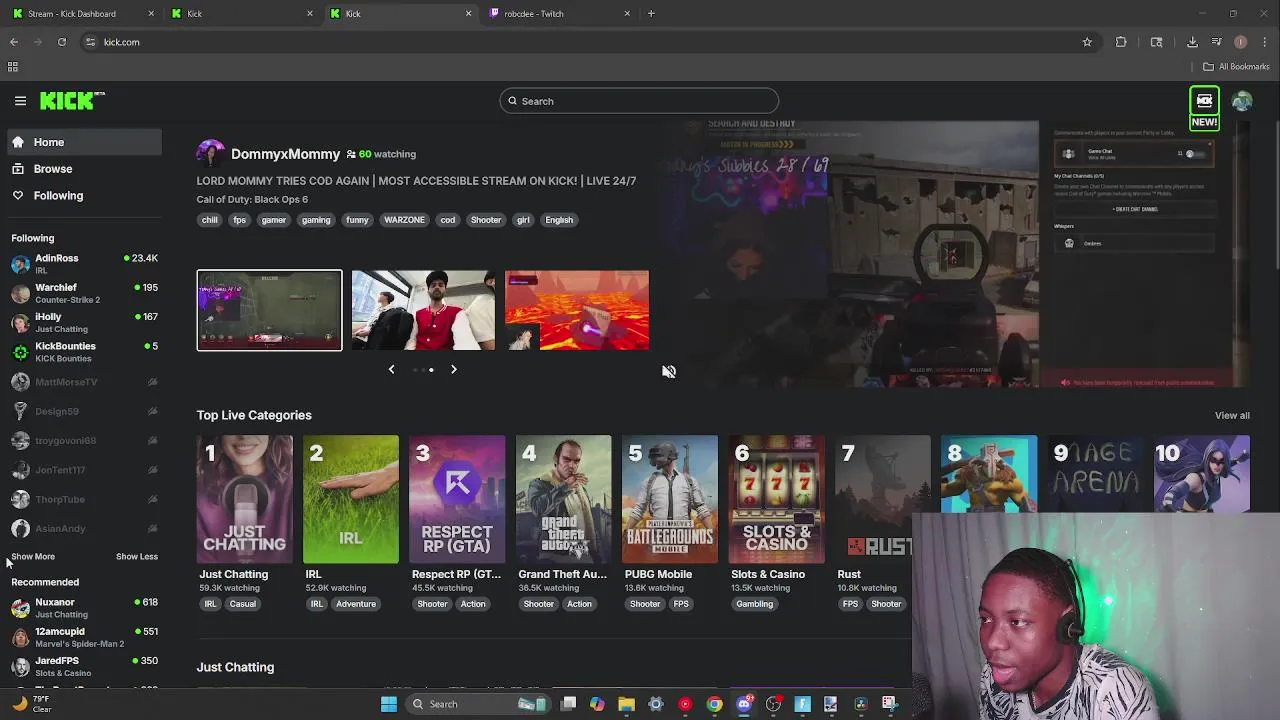Select the first featured stream thumbnail
The height and width of the screenshot is (720, 1280).
pyautogui.click(x=269, y=310)
